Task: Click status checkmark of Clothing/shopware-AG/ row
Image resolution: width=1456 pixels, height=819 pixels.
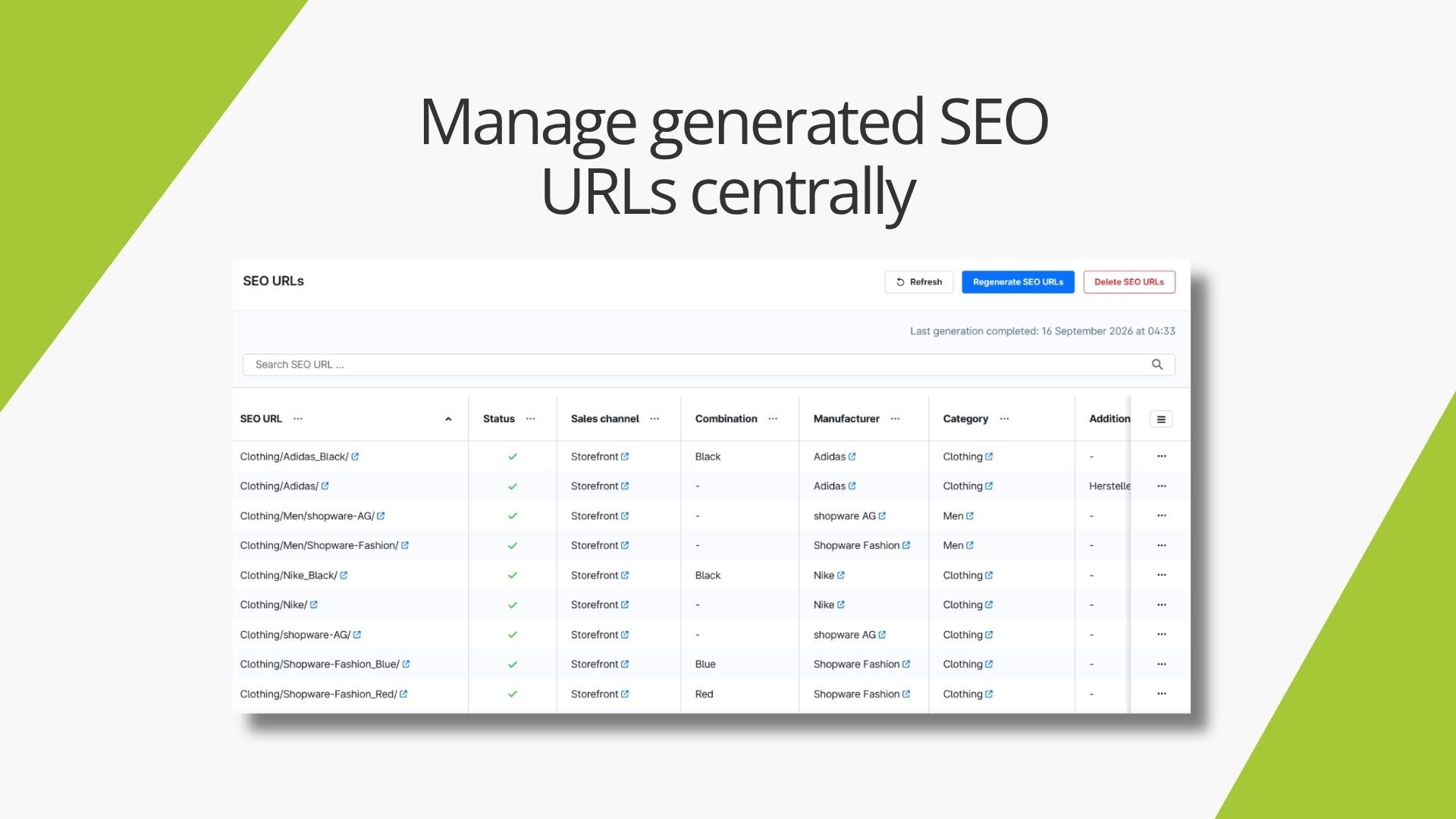Action: tap(513, 635)
